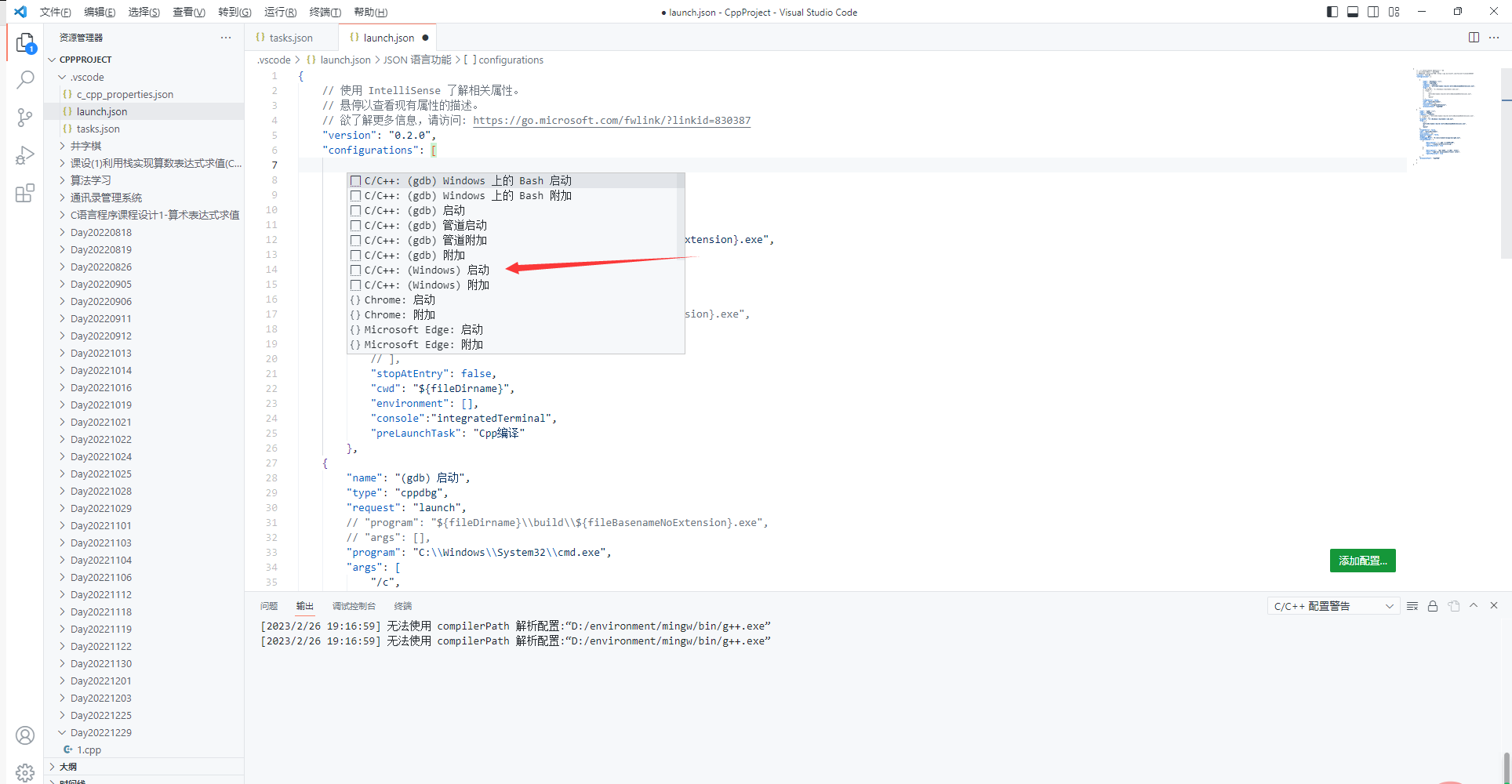Toggle bottom panel layout icon
1512x784 pixels.
[1353, 12]
